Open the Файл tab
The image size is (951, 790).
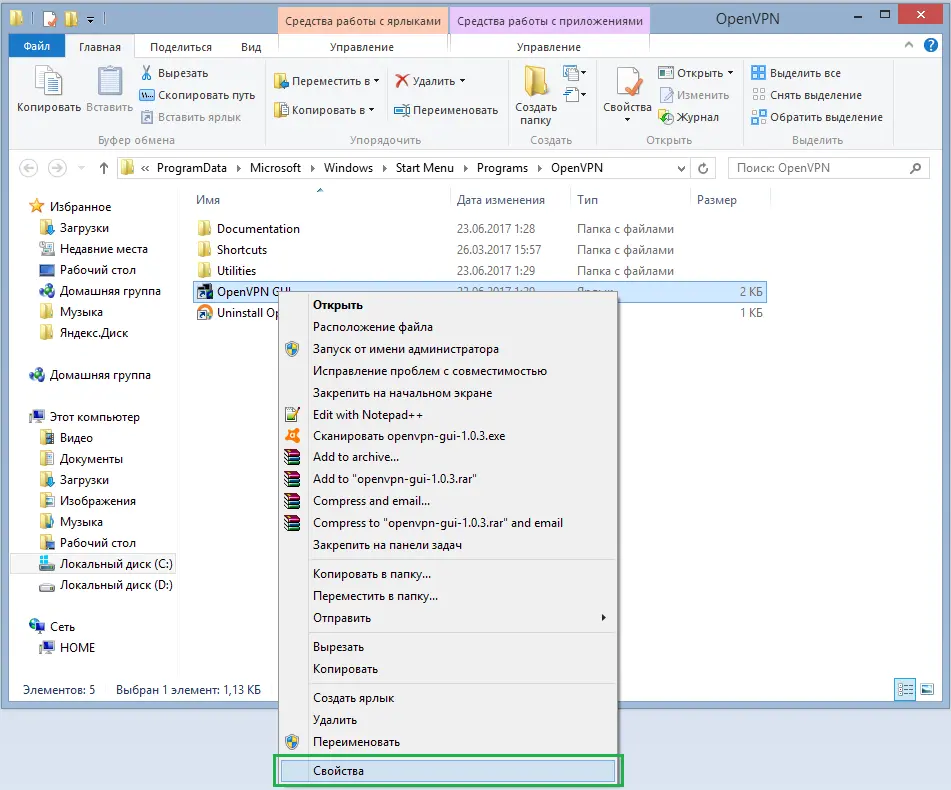coord(36,46)
